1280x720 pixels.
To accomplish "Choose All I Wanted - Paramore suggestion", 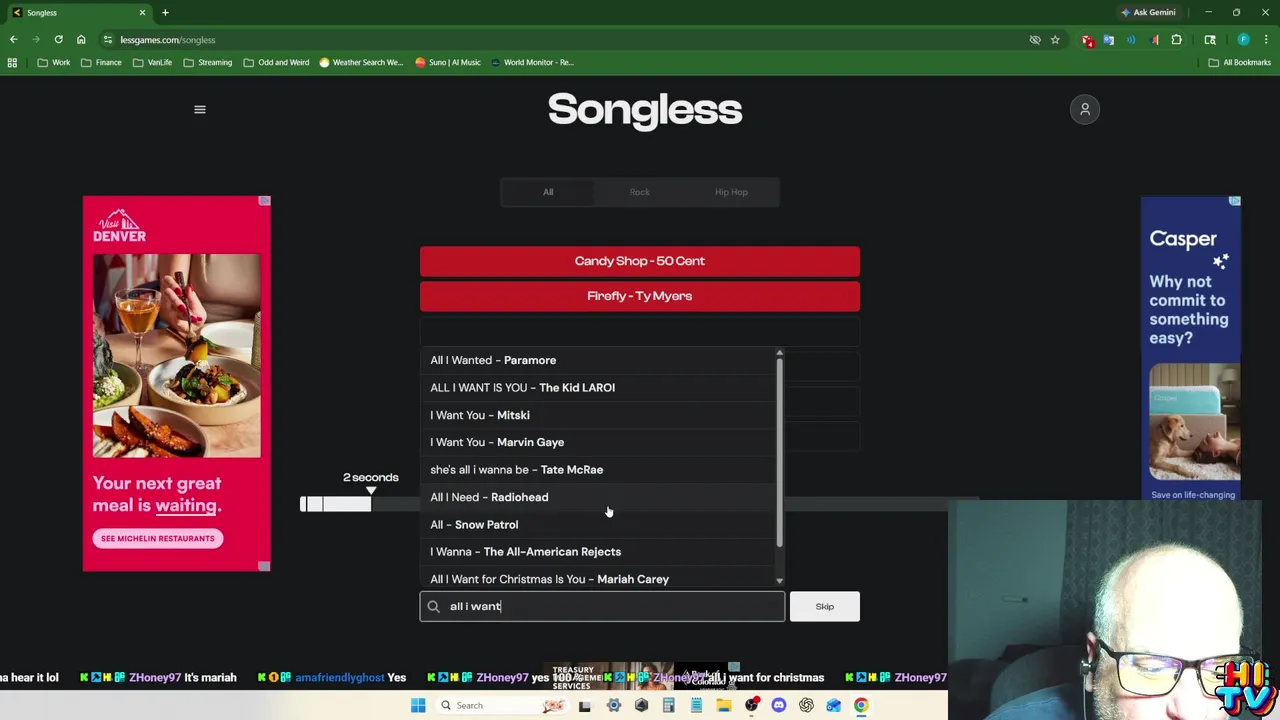I will [x=598, y=360].
